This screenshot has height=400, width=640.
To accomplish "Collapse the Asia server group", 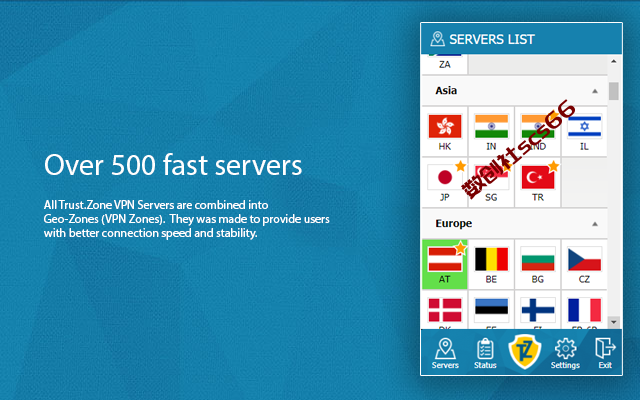I will 595,91.
